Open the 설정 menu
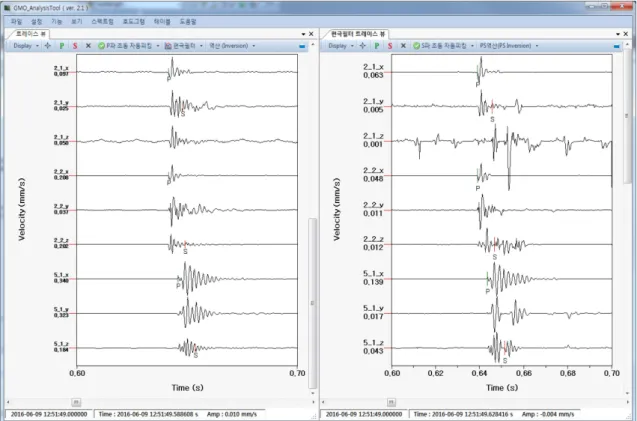Viewport: 637px width, 421px height. 37,22
